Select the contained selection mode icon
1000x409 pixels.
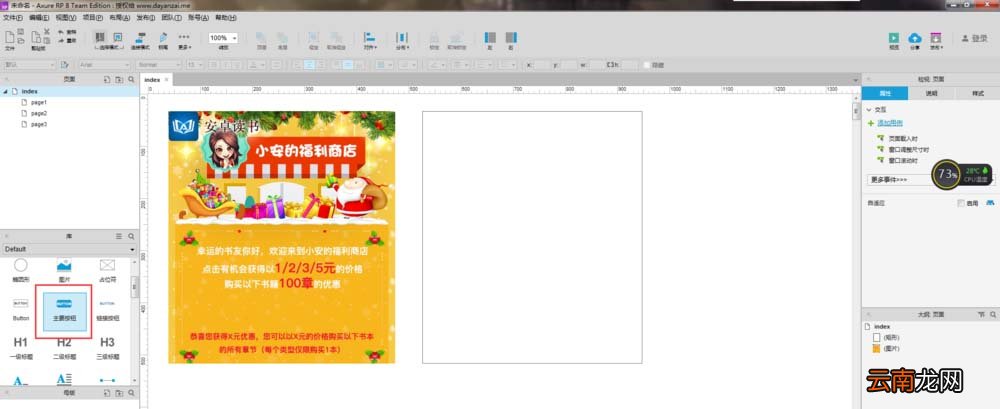click(x=117, y=38)
